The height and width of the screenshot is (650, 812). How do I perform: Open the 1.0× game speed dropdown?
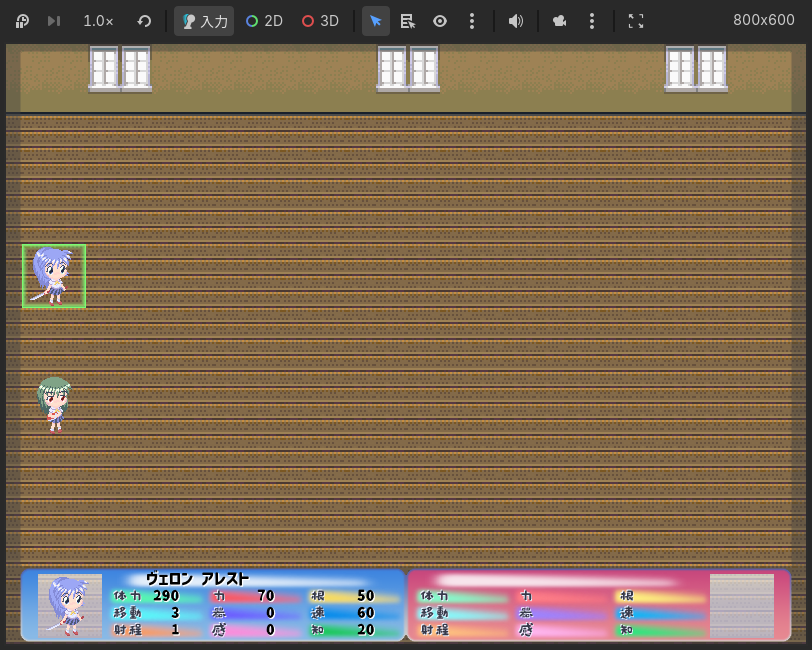click(x=98, y=21)
